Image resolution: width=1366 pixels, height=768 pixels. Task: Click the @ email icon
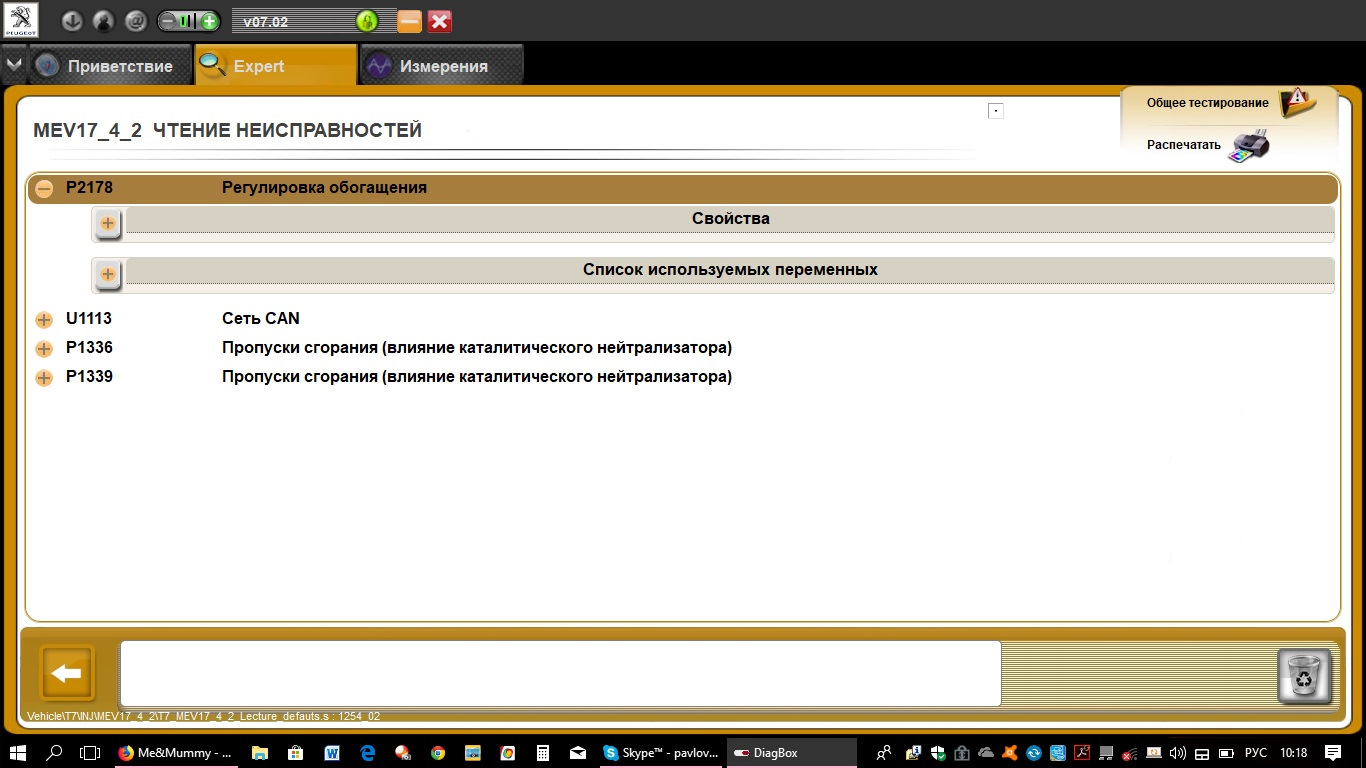click(136, 21)
